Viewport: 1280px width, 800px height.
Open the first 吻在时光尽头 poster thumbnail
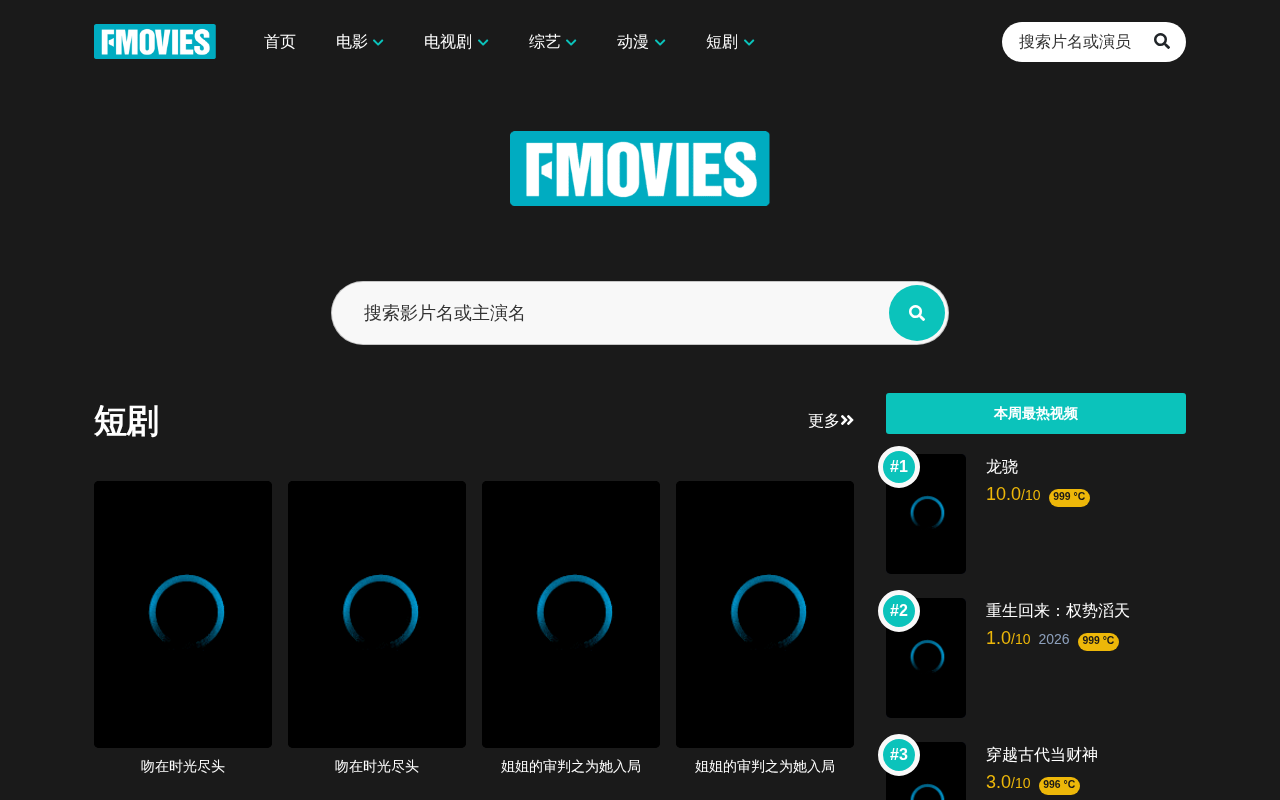tap(183, 614)
